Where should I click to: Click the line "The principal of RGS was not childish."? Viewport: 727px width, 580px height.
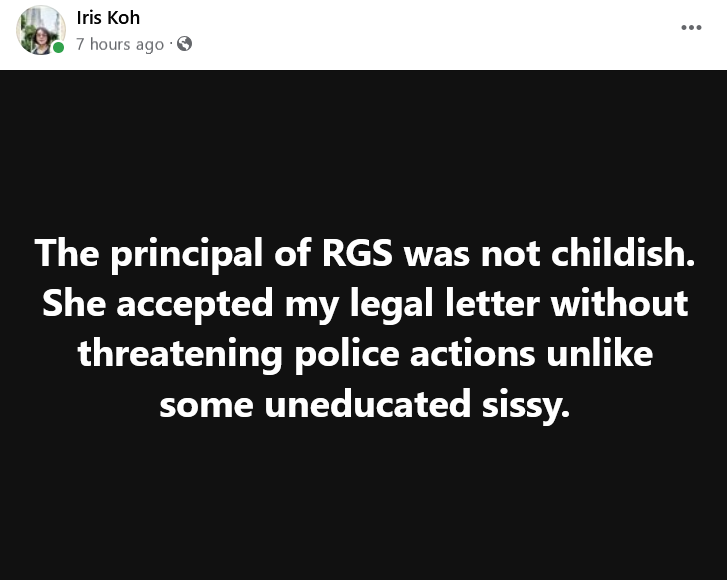coord(364,254)
